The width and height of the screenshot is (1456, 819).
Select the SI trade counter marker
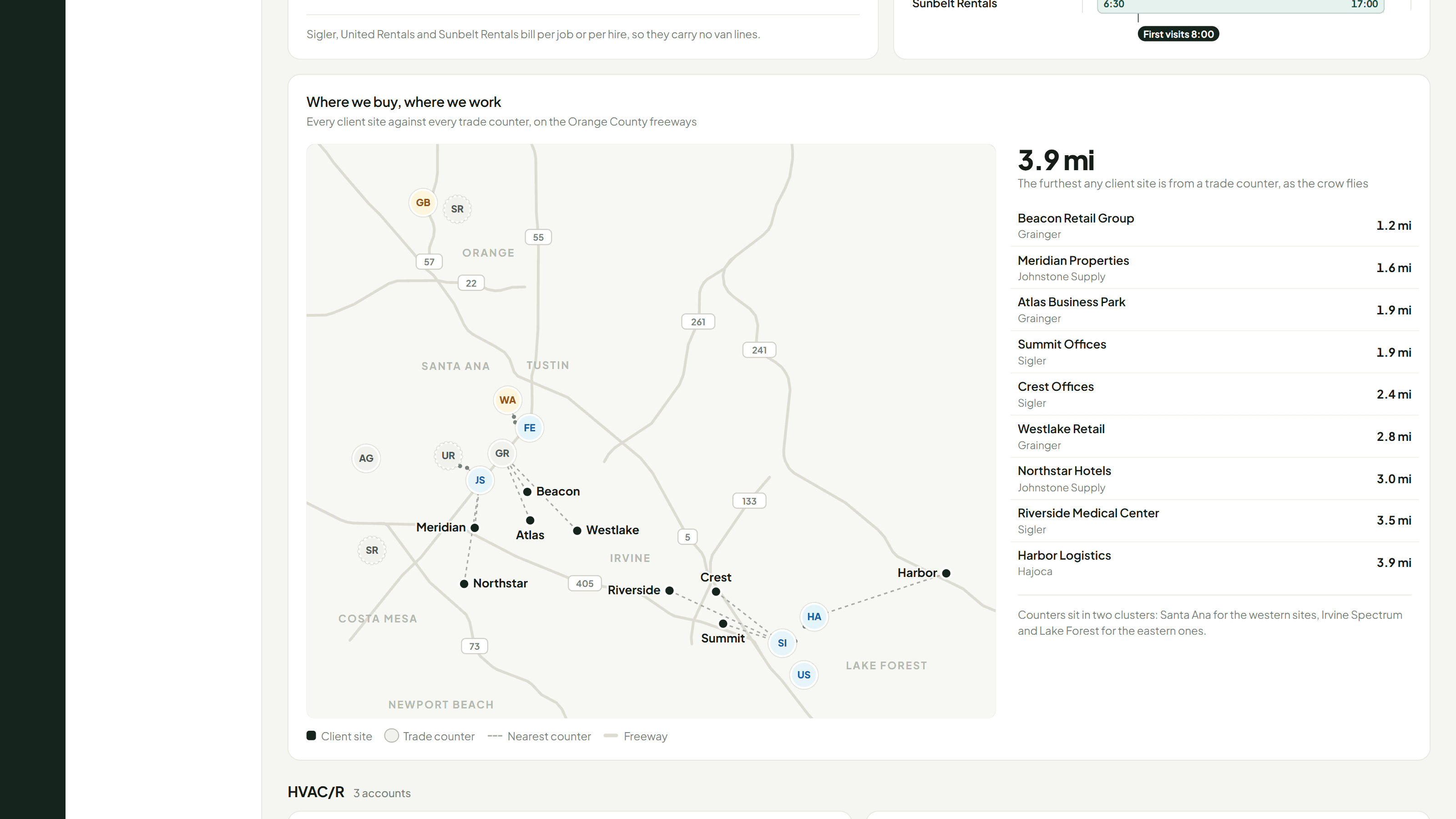(x=782, y=643)
